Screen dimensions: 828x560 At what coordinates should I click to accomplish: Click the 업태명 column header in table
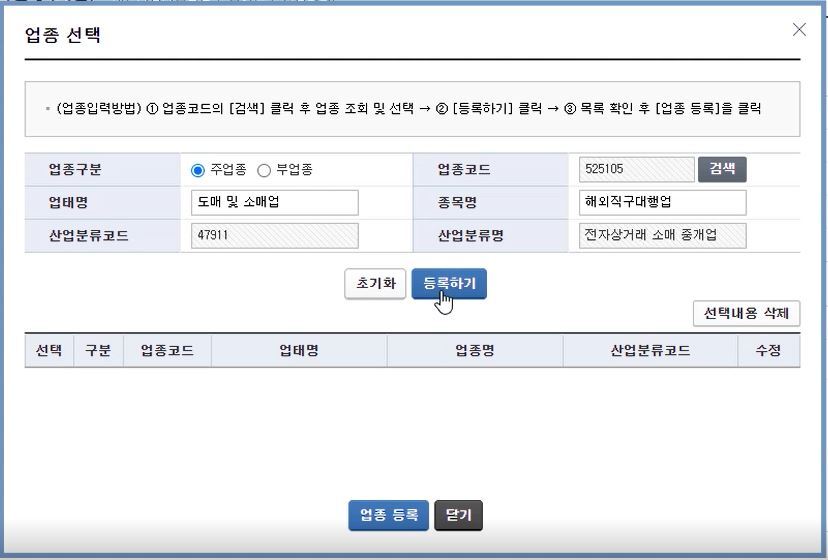[299, 350]
